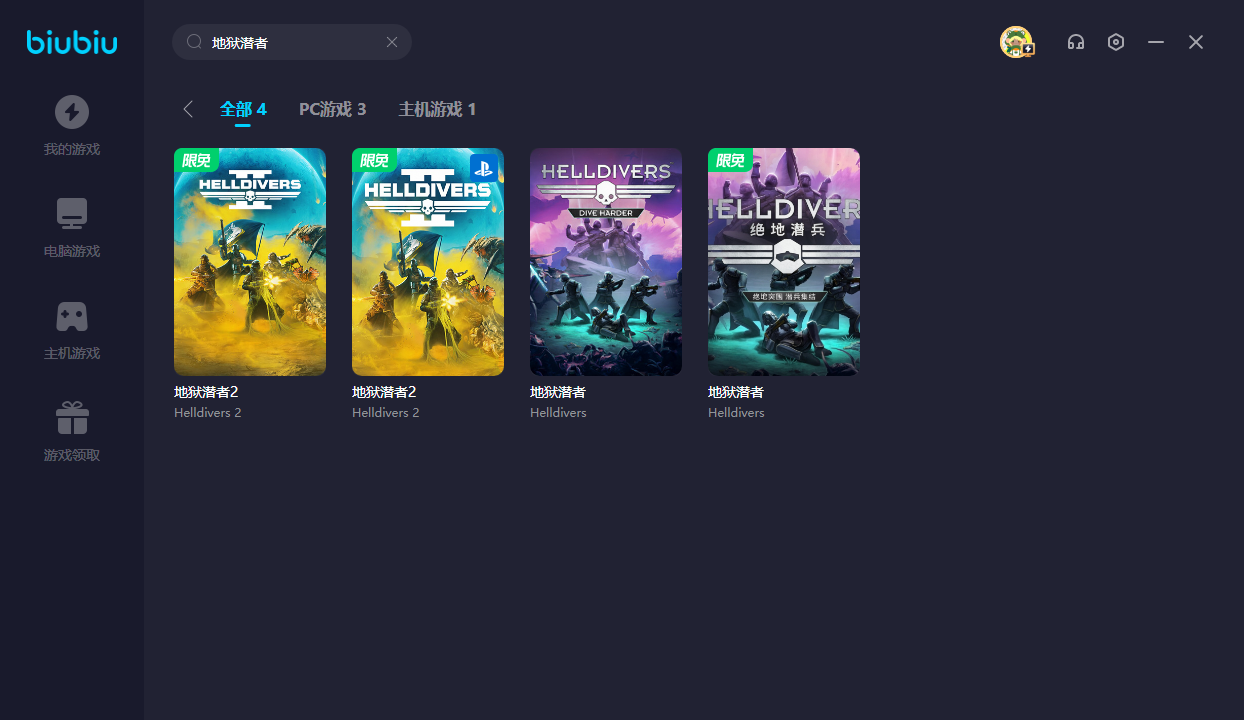Minimize the biubiu window
This screenshot has height=720, width=1244.
[1156, 42]
